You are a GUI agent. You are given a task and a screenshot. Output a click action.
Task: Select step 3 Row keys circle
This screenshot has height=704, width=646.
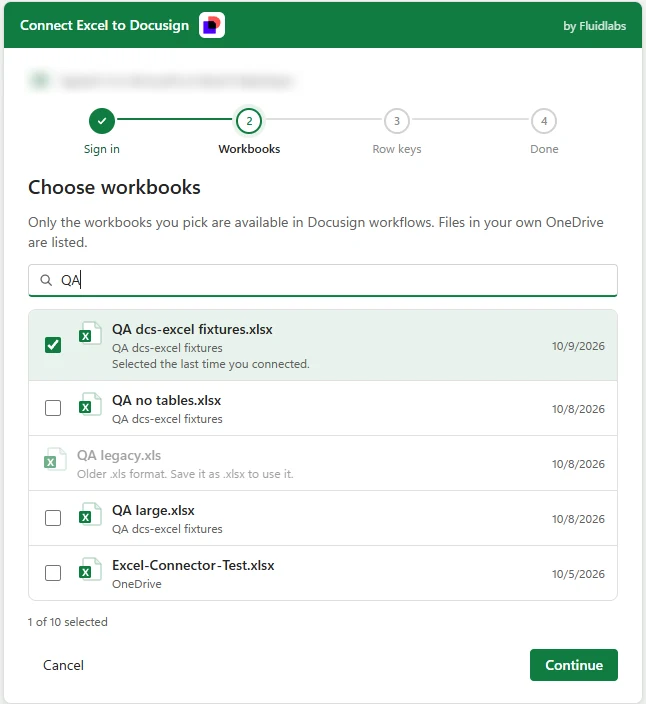coord(397,121)
